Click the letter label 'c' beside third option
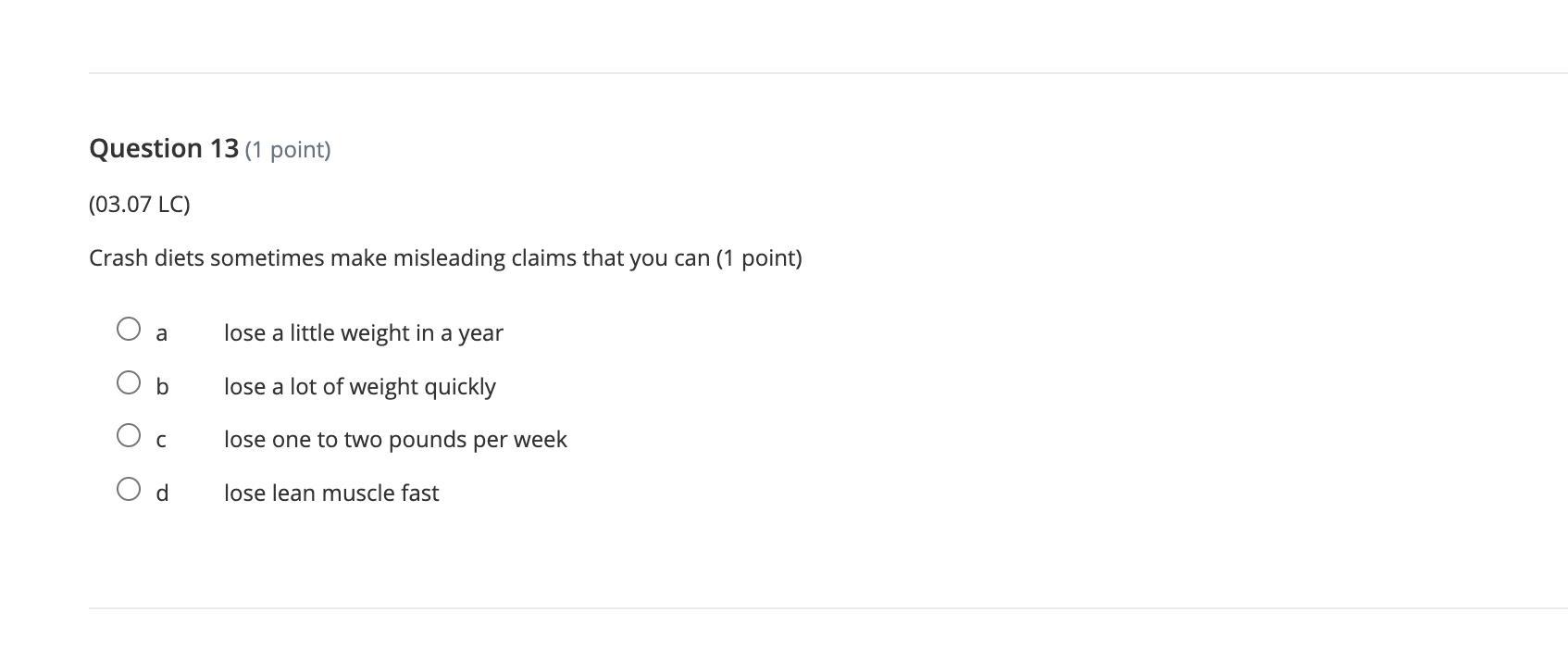This screenshot has width=1568, height=650. (x=161, y=441)
